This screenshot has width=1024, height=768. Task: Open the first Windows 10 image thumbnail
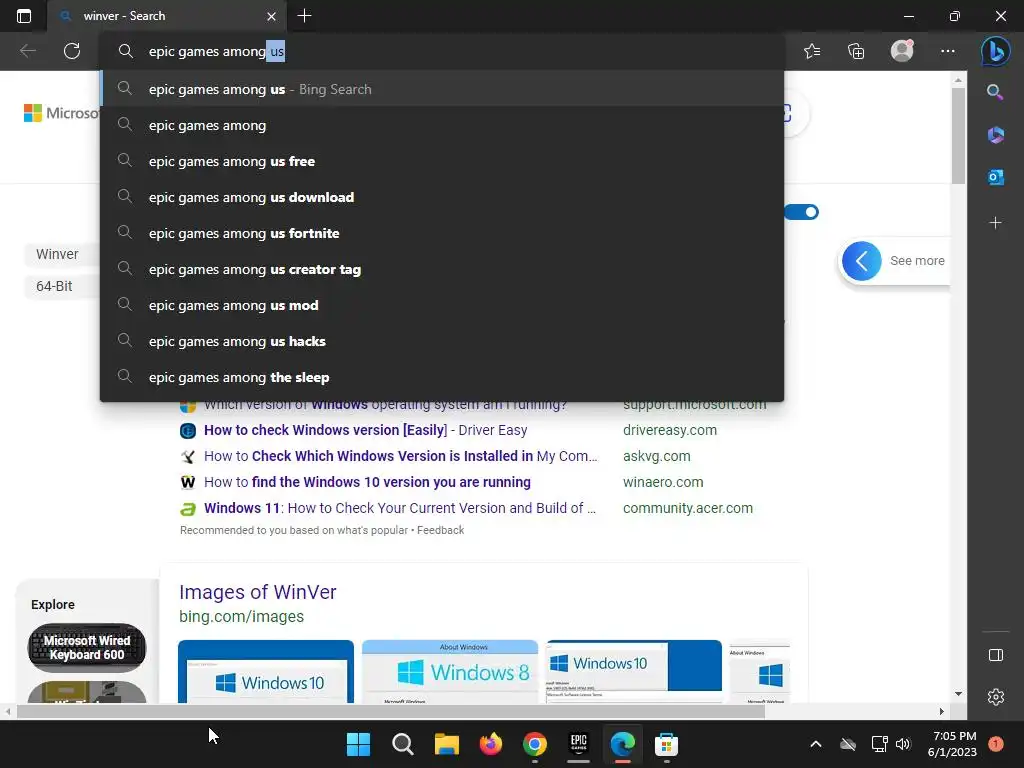click(x=266, y=671)
